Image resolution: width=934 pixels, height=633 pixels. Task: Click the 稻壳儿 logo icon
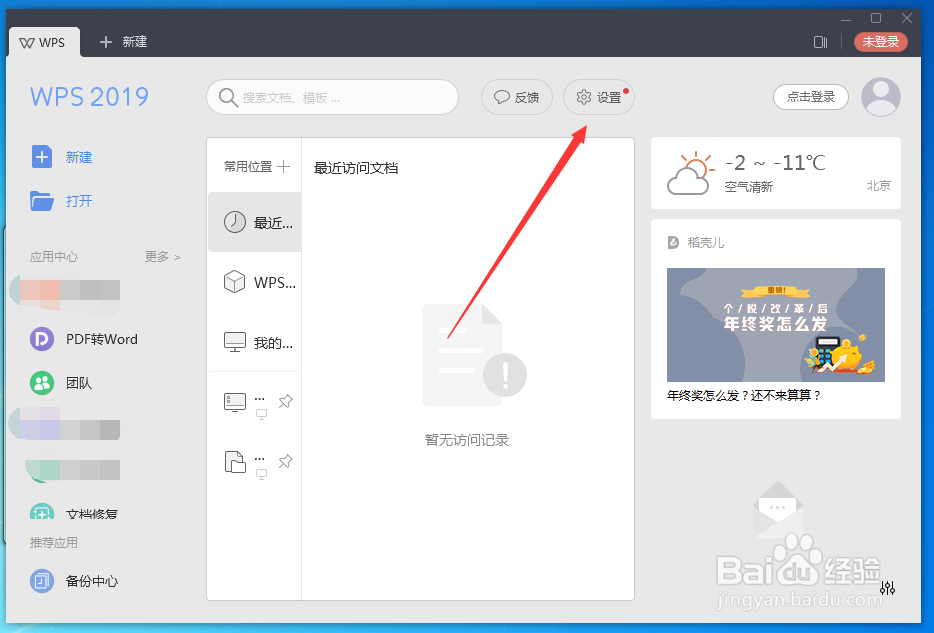(673, 242)
